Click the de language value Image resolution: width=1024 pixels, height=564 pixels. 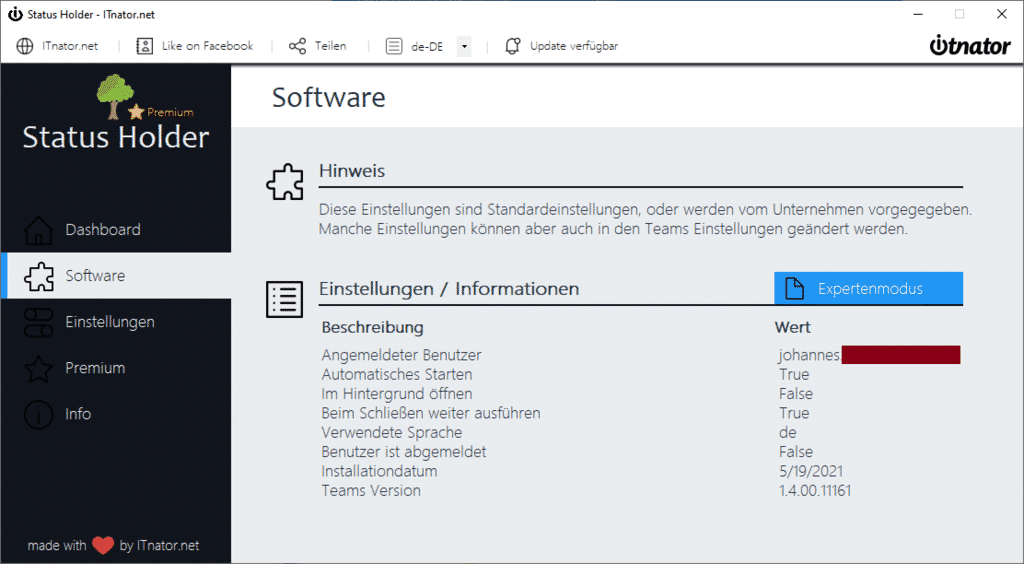[x=788, y=433]
